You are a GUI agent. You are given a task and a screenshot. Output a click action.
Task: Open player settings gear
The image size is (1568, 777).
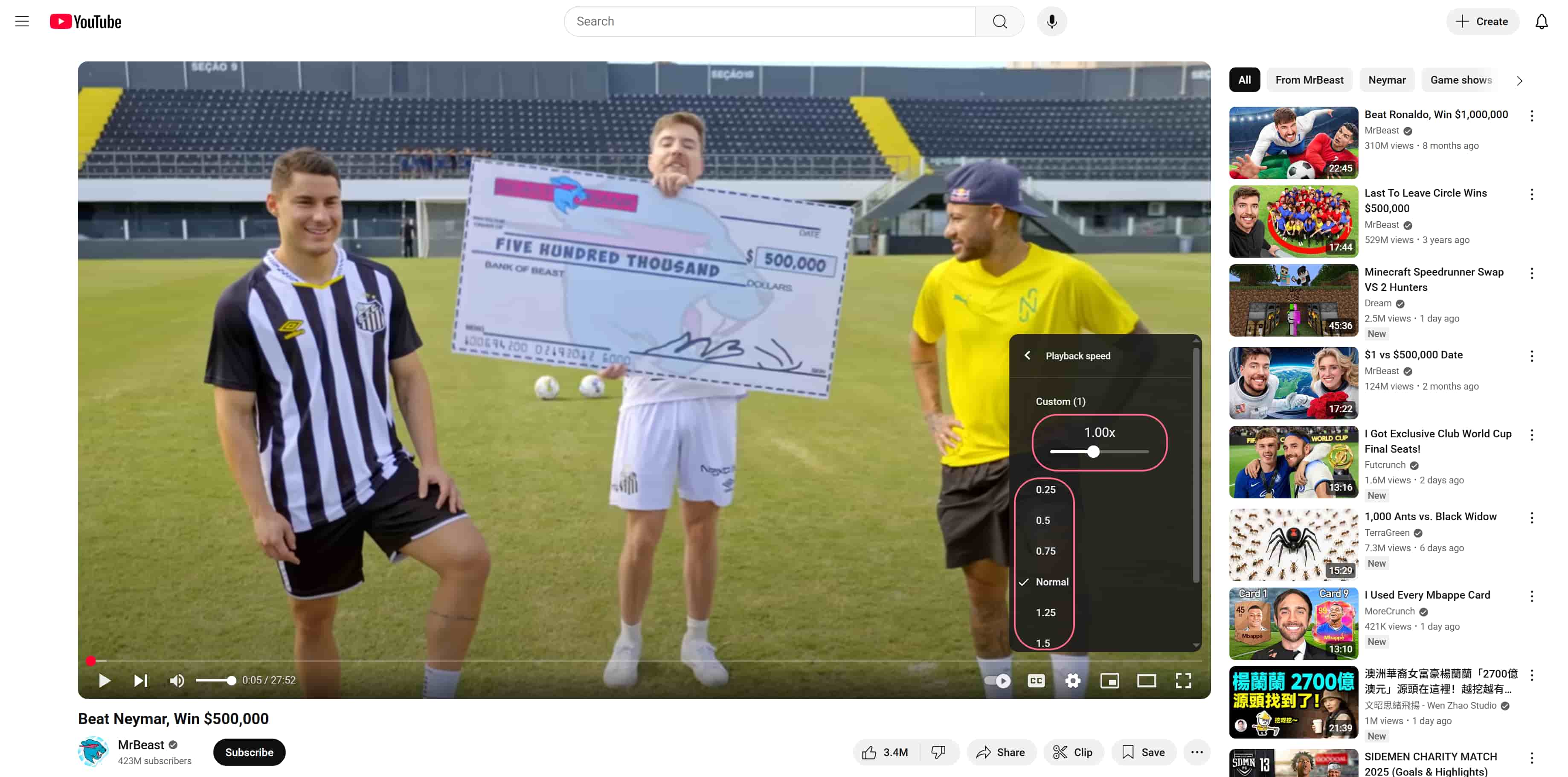[1073, 680]
